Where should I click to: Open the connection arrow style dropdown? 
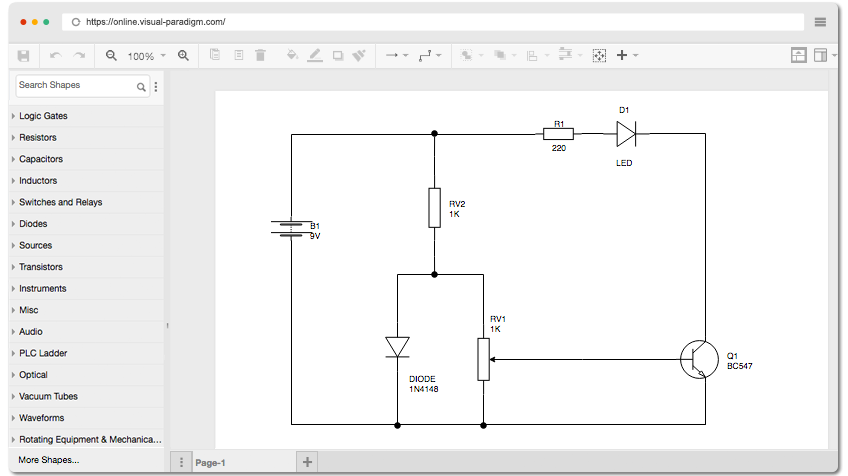(x=397, y=55)
